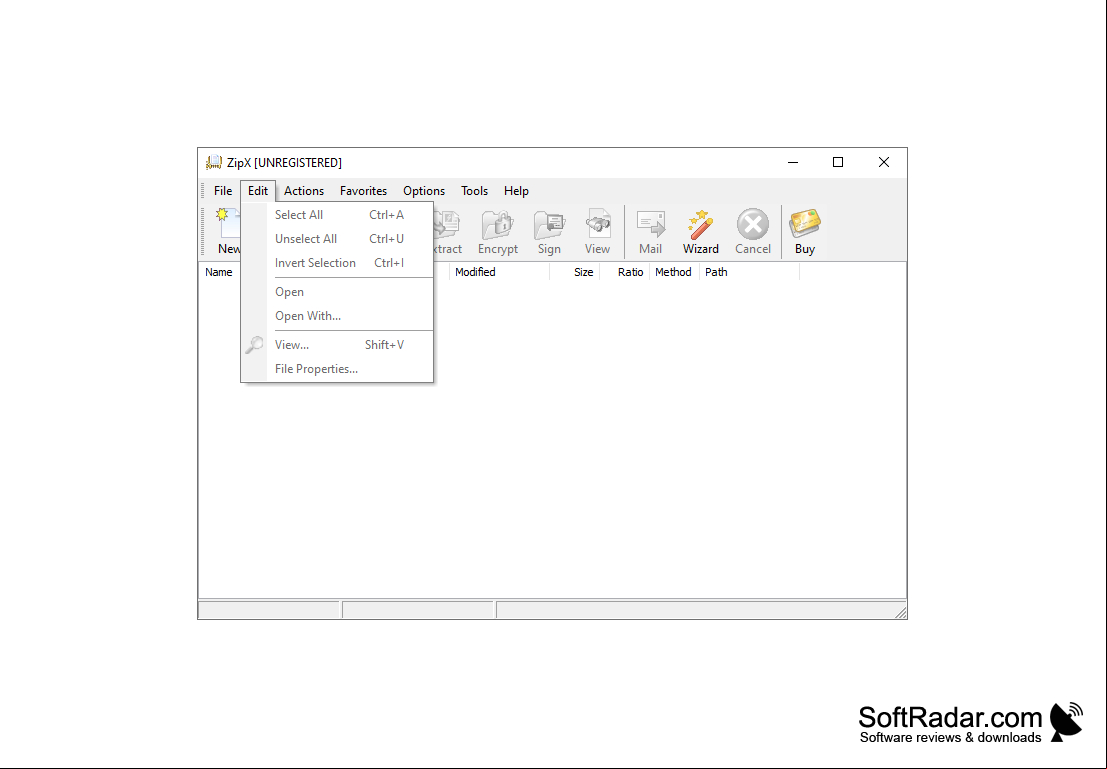
Task: Open the Help menu
Action: pos(516,191)
